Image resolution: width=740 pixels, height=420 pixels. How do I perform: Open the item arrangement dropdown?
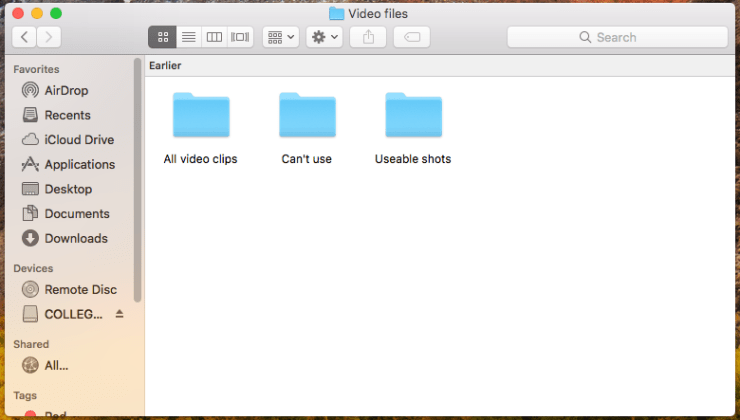click(x=281, y=37)
